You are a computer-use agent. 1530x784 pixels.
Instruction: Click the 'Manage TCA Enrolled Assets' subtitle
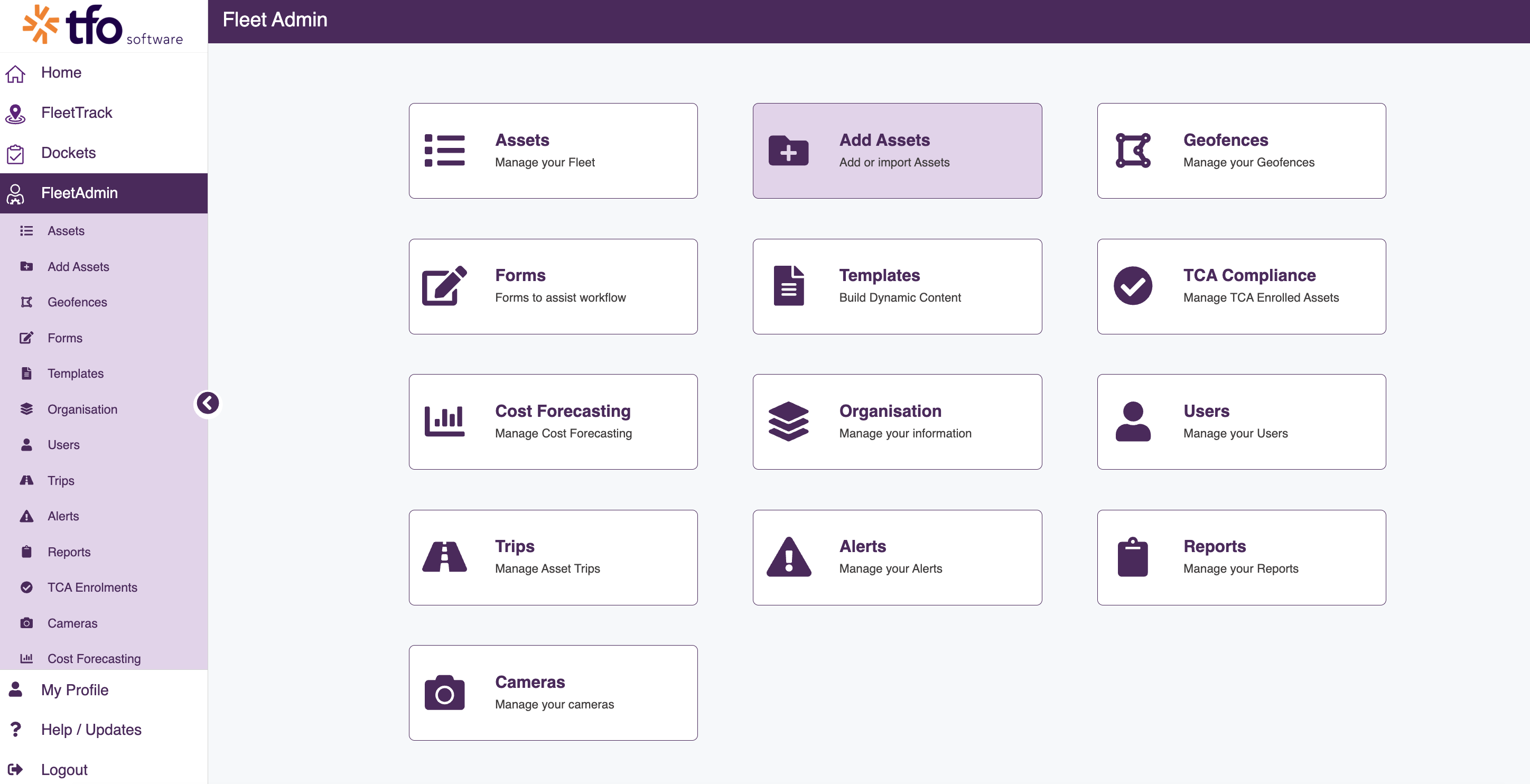[1261, 297]
